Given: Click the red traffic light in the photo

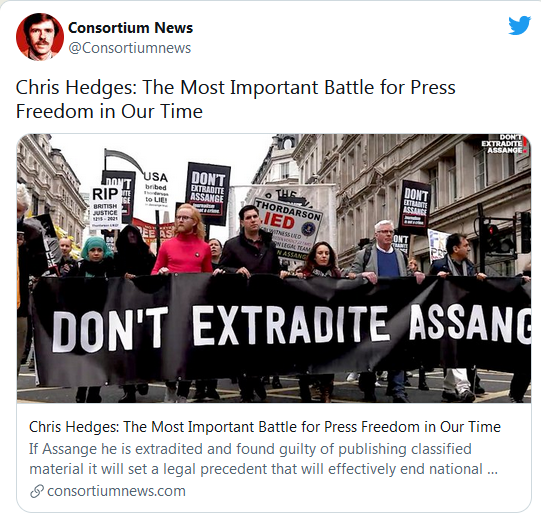Looking at the screenshot, I should point(492,229).
